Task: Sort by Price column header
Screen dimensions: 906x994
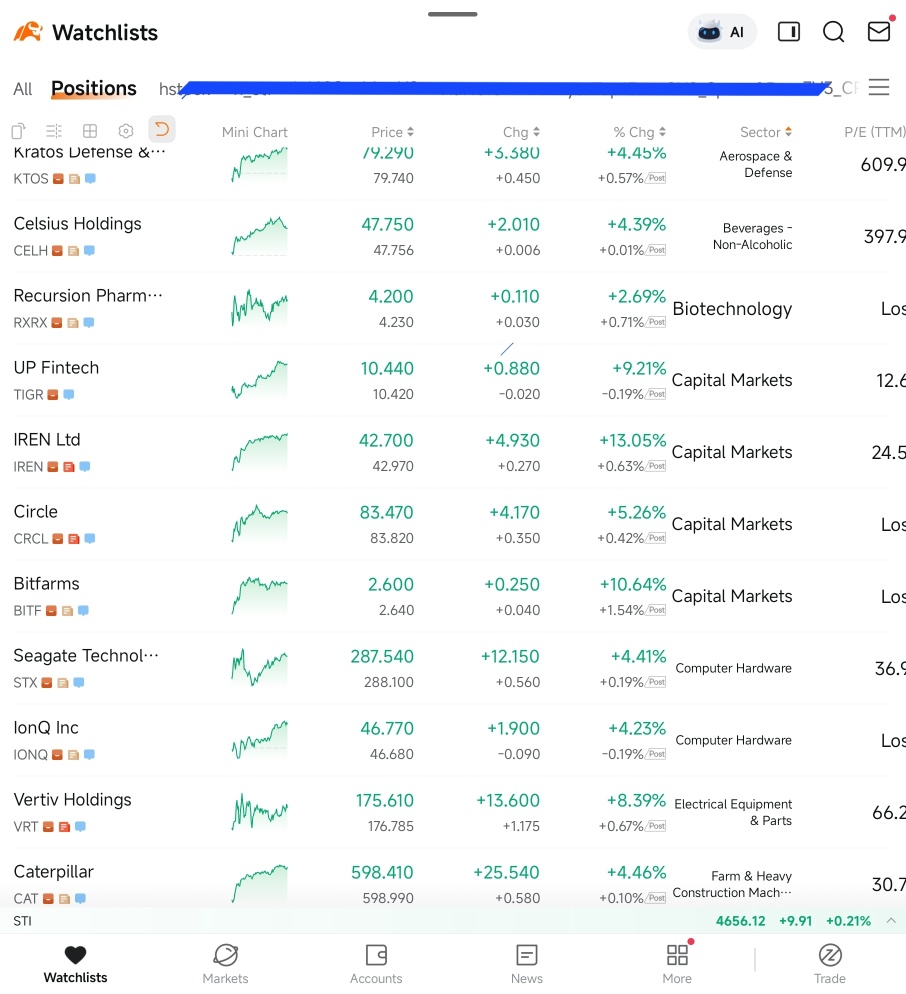Action: [x=392, y=132]
